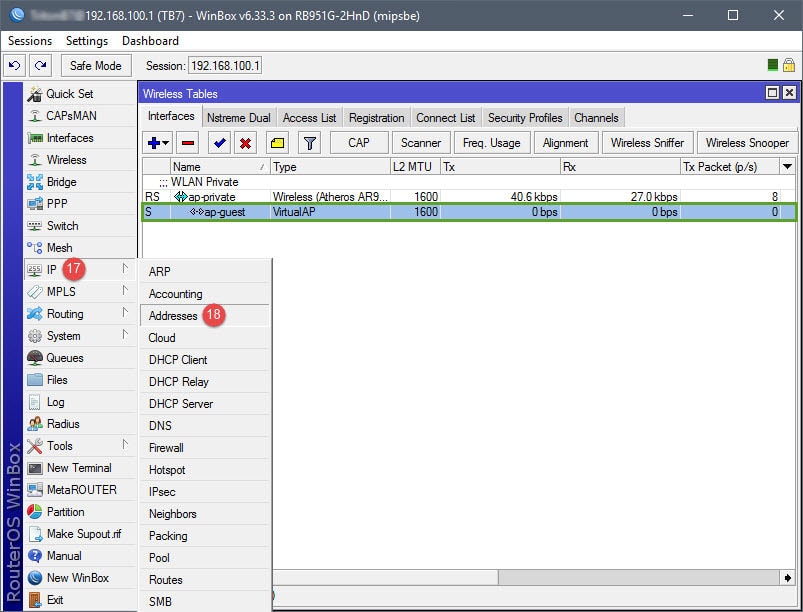Select the ap-guest VirtualAP row
This screenshot has height=612, width=803.
[469, 212]
